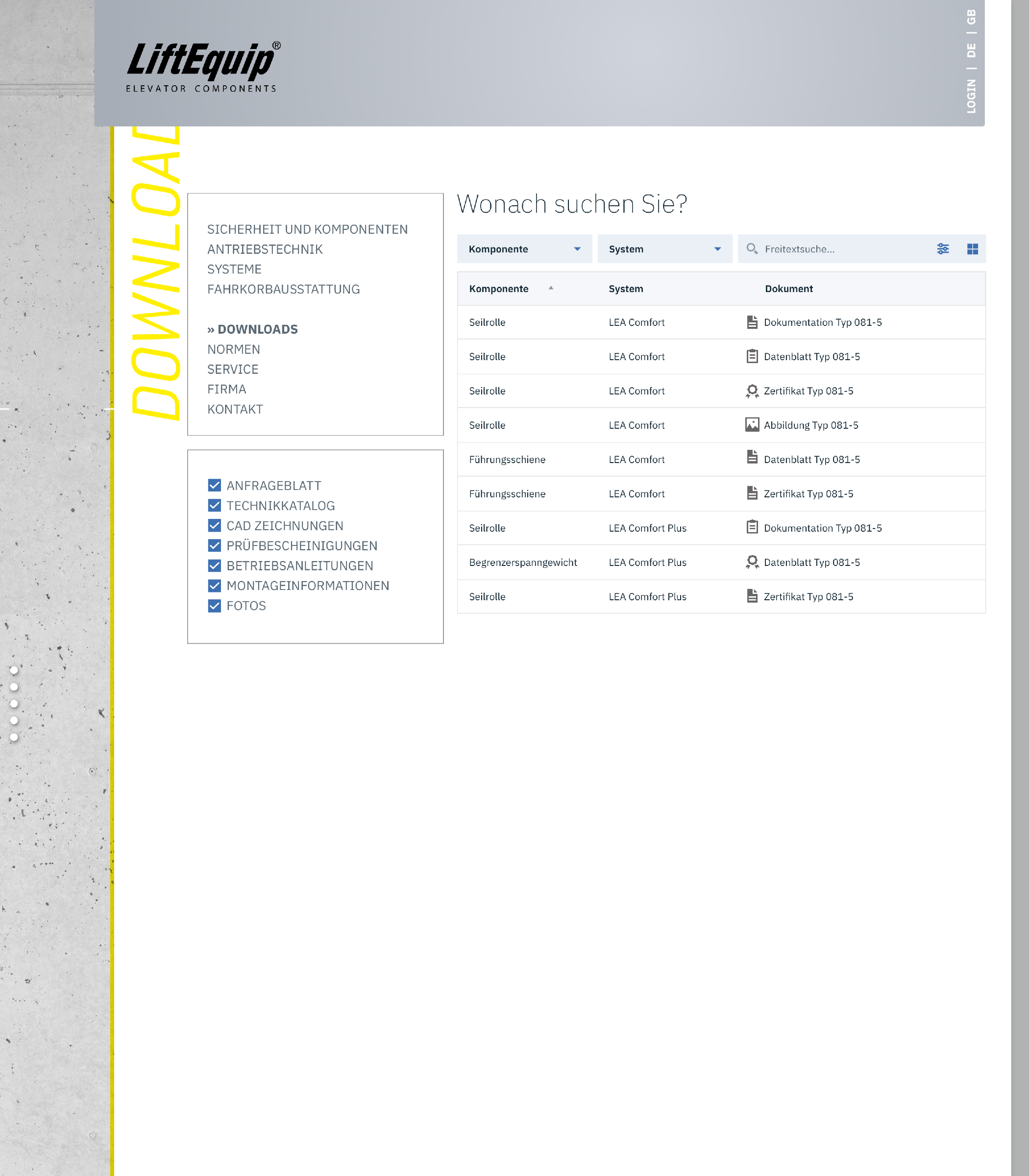Click the LOGIN link

point(971,96)
